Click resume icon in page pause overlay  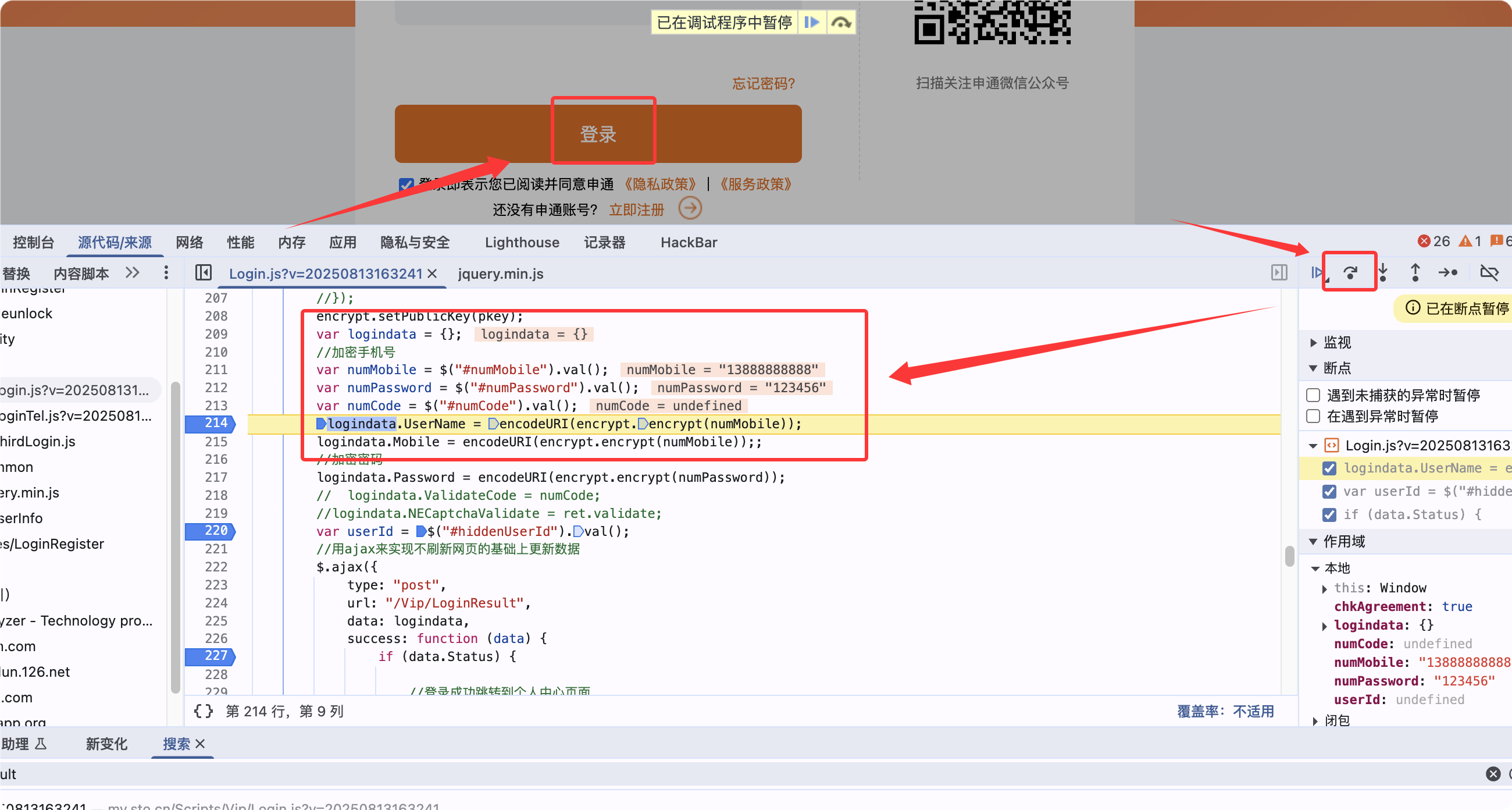click(x=812, y=22)
